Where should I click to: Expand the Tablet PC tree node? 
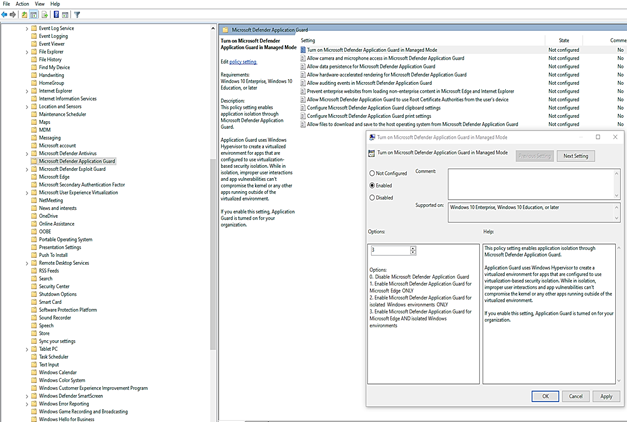click(x=27, y=349)
